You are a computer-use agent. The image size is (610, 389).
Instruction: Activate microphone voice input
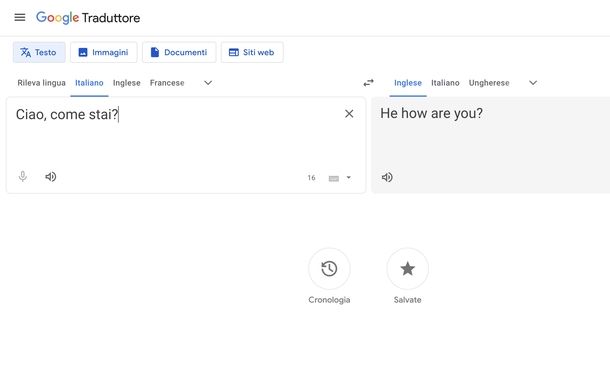23,177
